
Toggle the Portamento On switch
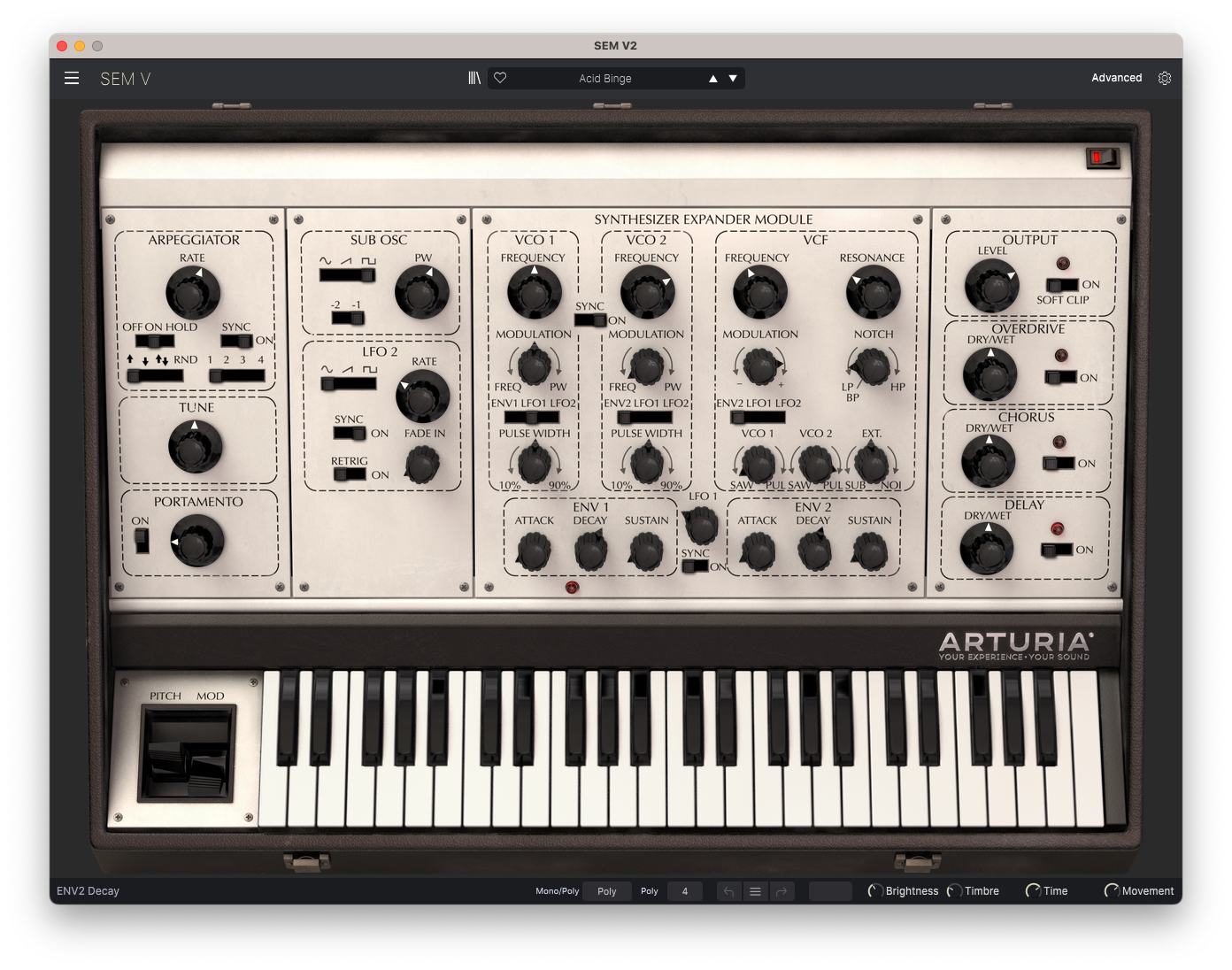coord(142,540)
